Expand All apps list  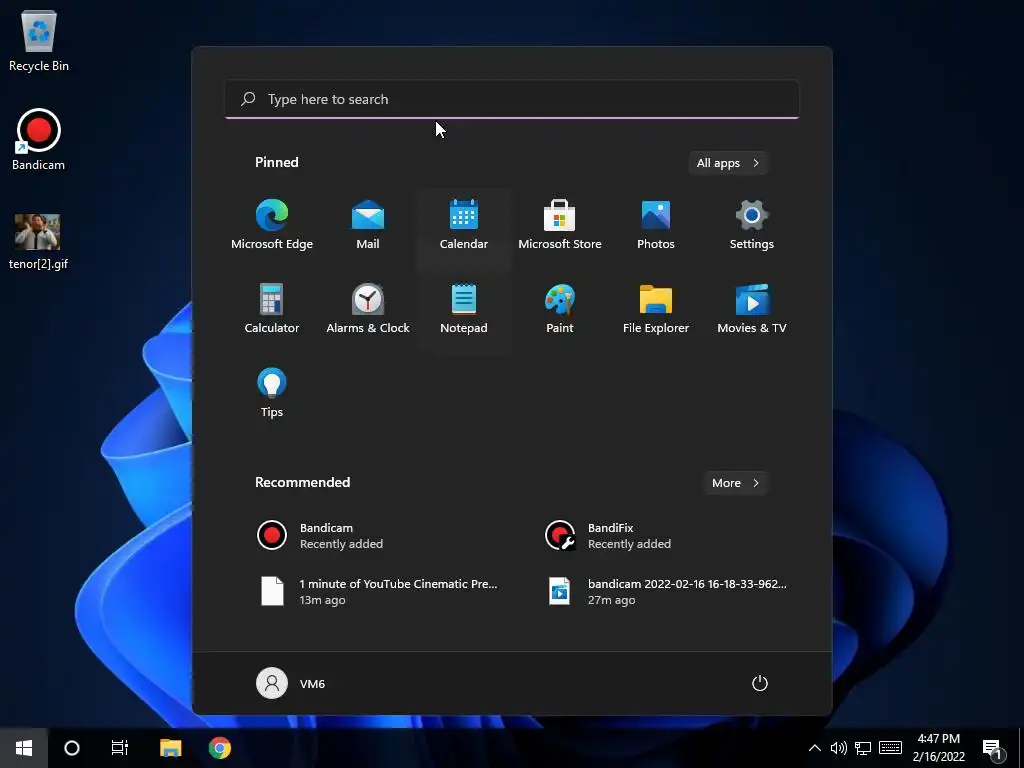tap(728, 163)
